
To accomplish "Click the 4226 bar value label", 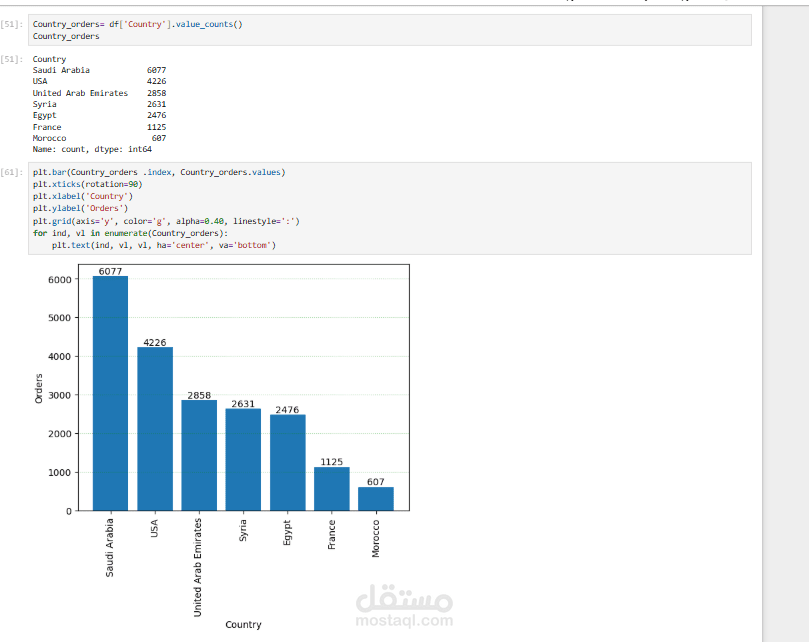I will coord(155,343).
